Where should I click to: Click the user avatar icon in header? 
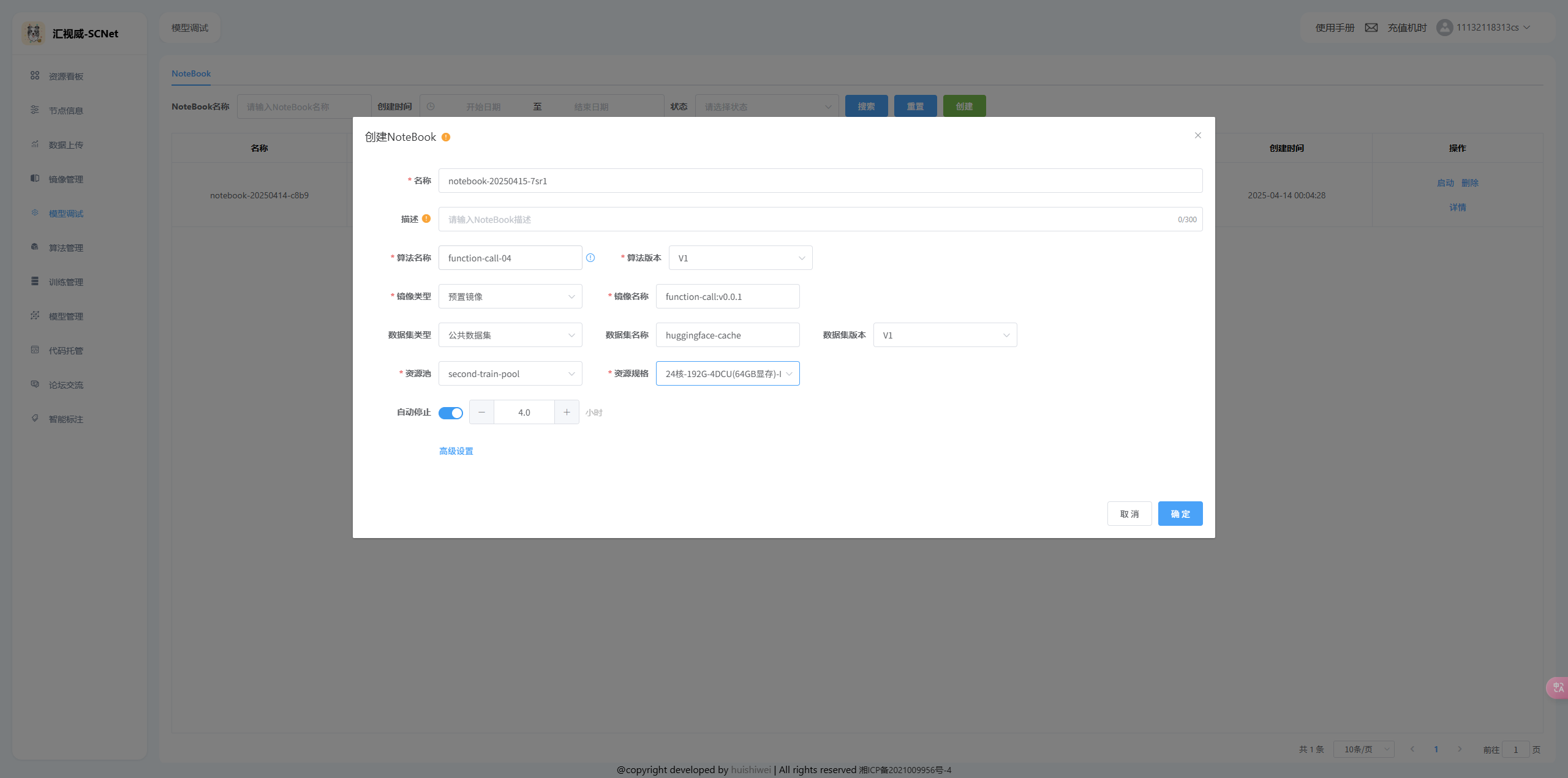tap(1444, 28)
